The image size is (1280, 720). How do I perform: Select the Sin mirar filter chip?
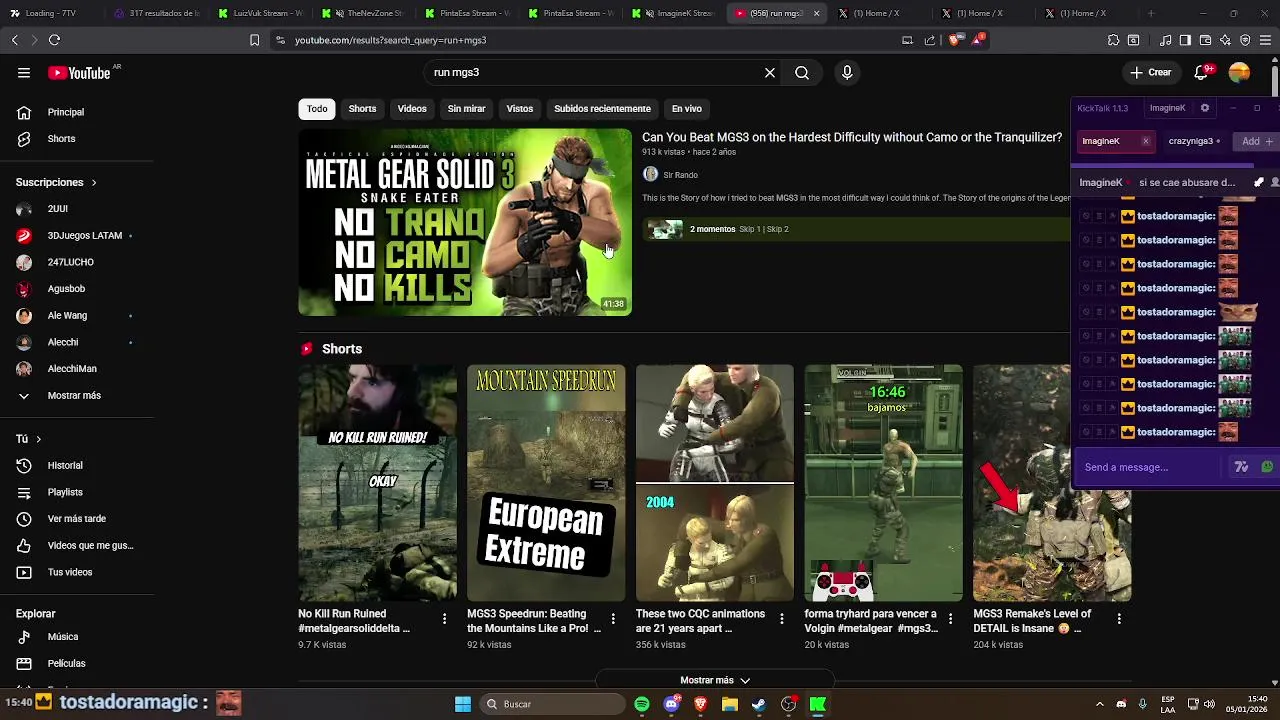pos(466,108)
